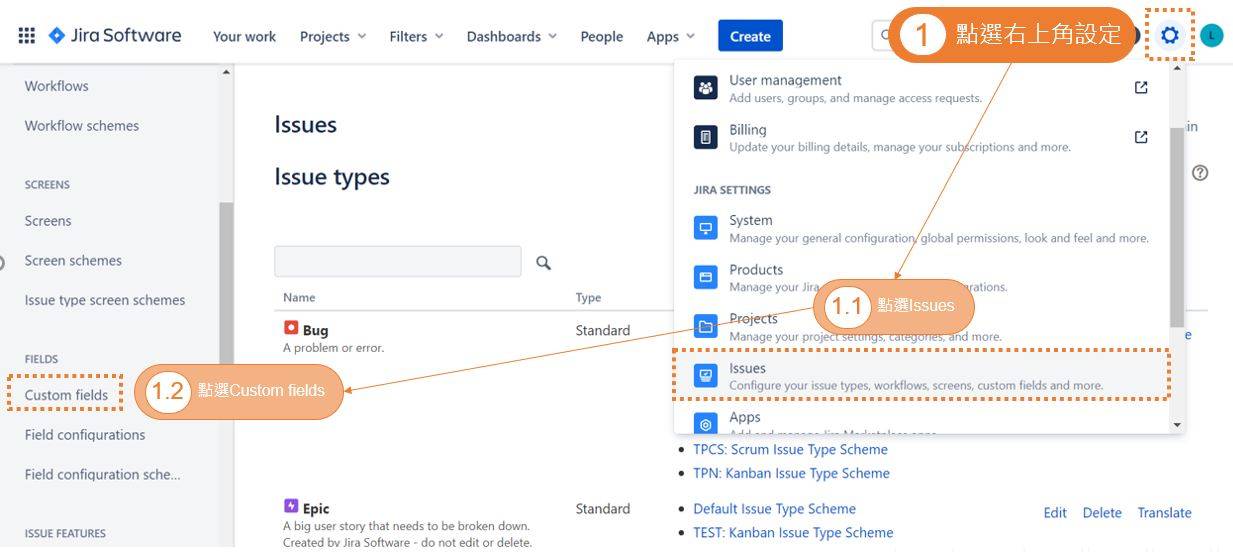
Task: Open external link icon for User management
Action: [x=1141, y=88]
